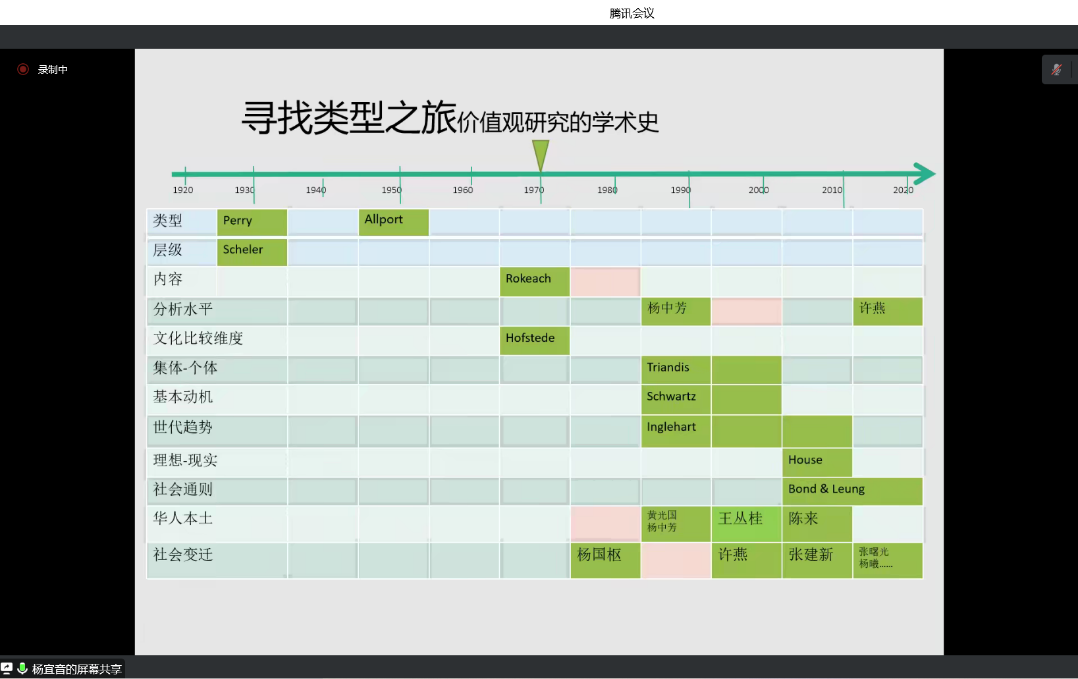Screen dimensions: 1078x679
Task: Click the red recording indicator icon
Action: coord(23,70)
